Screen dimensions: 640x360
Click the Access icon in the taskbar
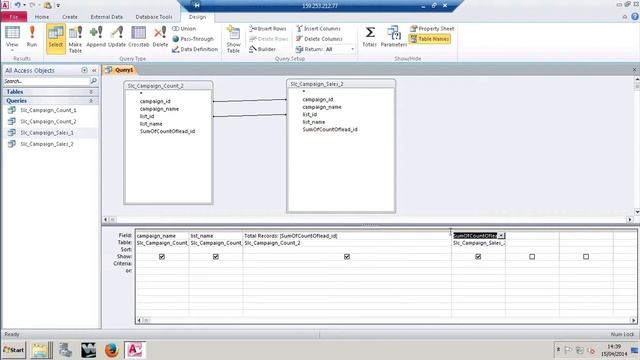(x=135, y=350)
